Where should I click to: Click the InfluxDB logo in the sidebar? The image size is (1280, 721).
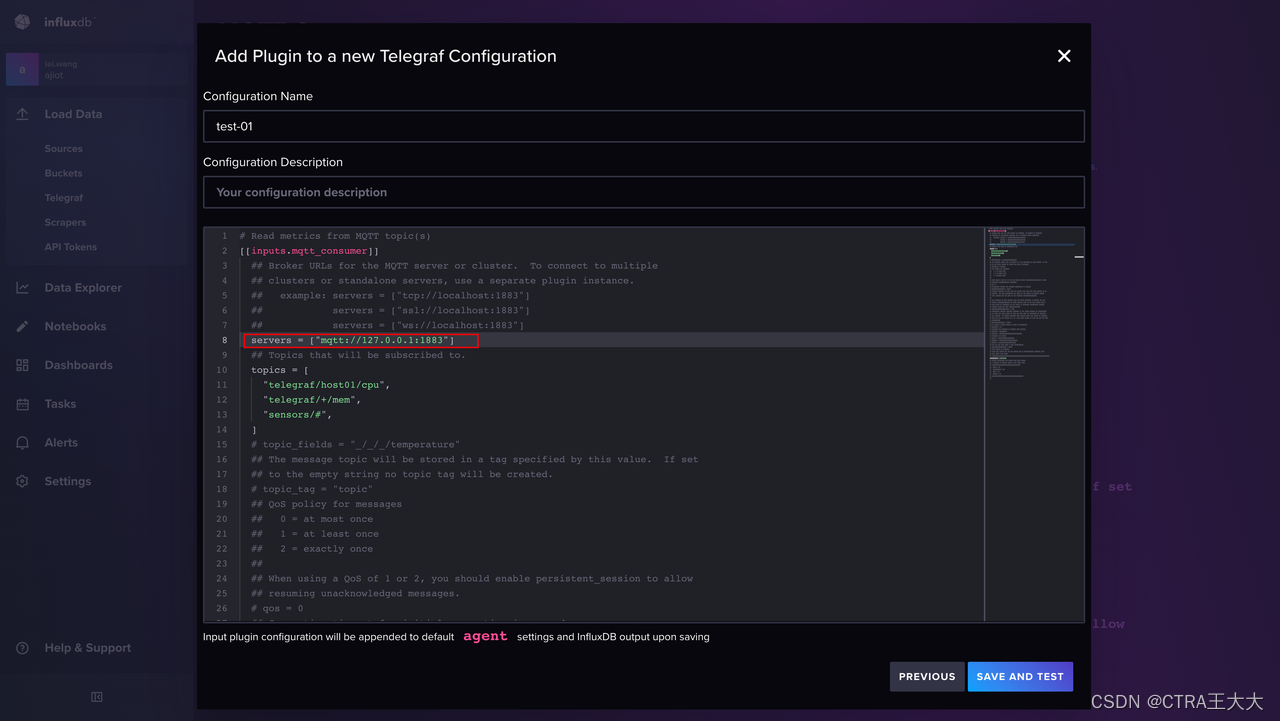click(x=22, y=21)
